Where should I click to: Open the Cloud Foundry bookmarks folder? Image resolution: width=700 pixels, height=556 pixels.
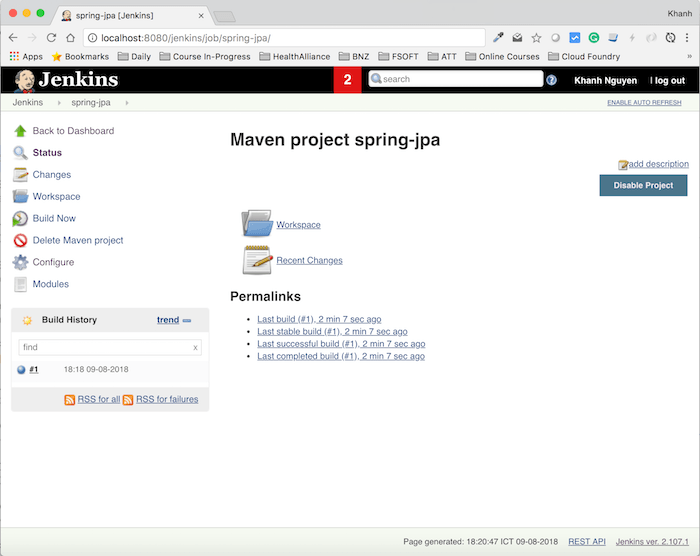click(x=584, y=56)
